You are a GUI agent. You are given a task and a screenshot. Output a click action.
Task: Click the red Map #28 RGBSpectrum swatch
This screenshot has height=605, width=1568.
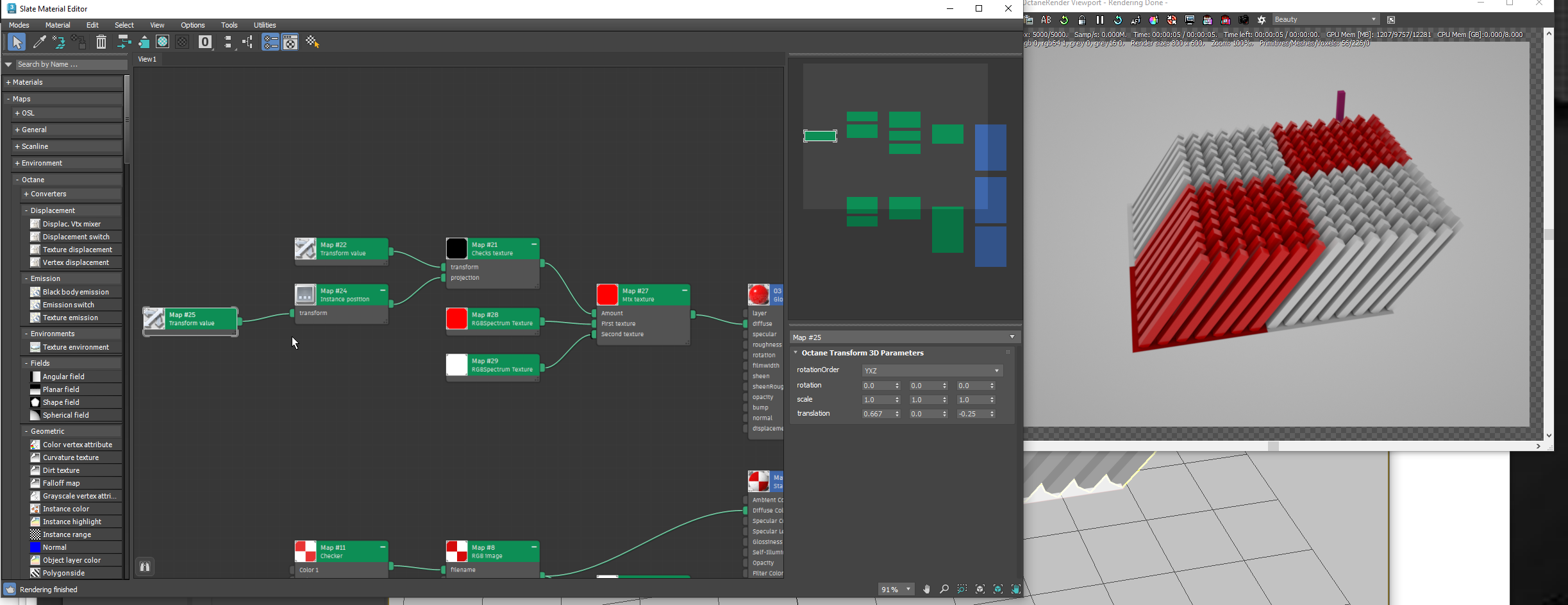tap(457, 319)
